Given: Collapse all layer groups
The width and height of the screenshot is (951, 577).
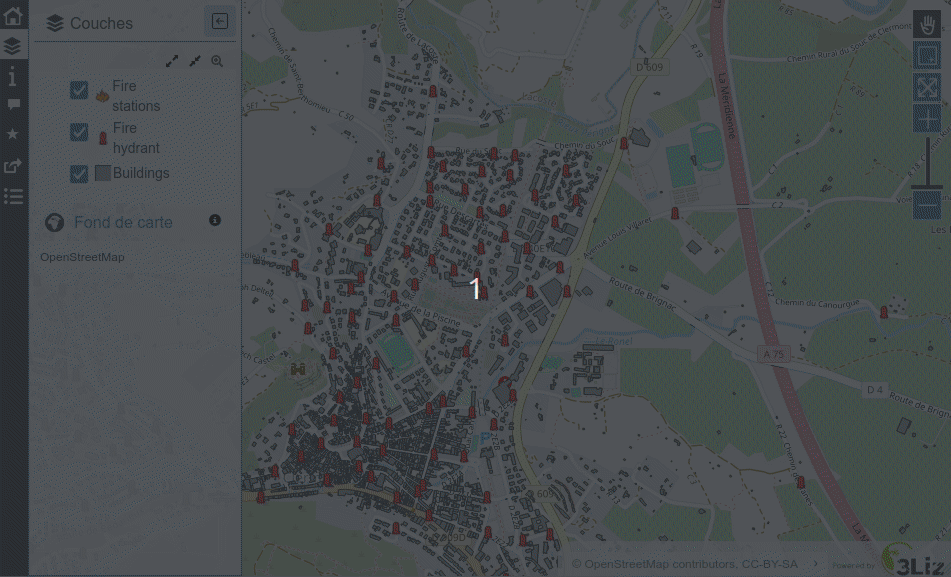Looking at the screenshot, I should 195,61.
